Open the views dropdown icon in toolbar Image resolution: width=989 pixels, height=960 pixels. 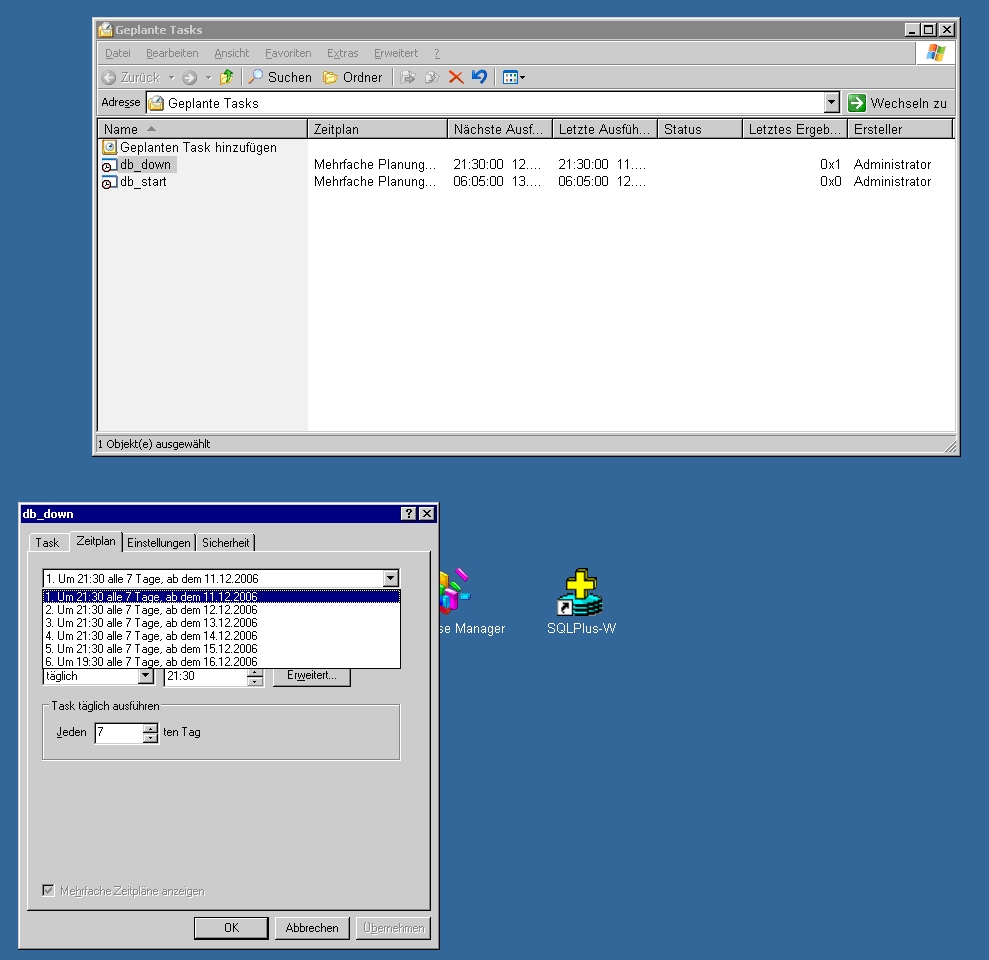pos(513,78)
